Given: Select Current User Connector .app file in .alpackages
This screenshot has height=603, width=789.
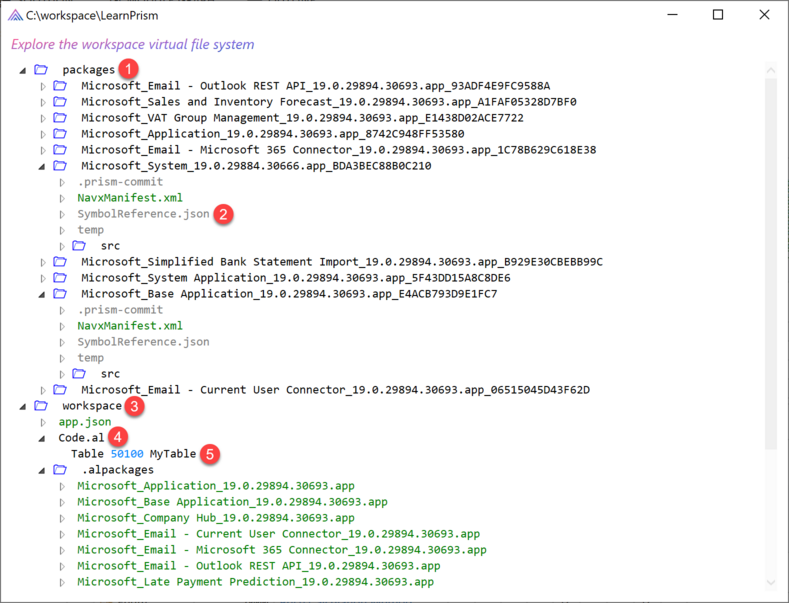Looking at the screenshot, I should pyautogui.click(x=278, y=534).
